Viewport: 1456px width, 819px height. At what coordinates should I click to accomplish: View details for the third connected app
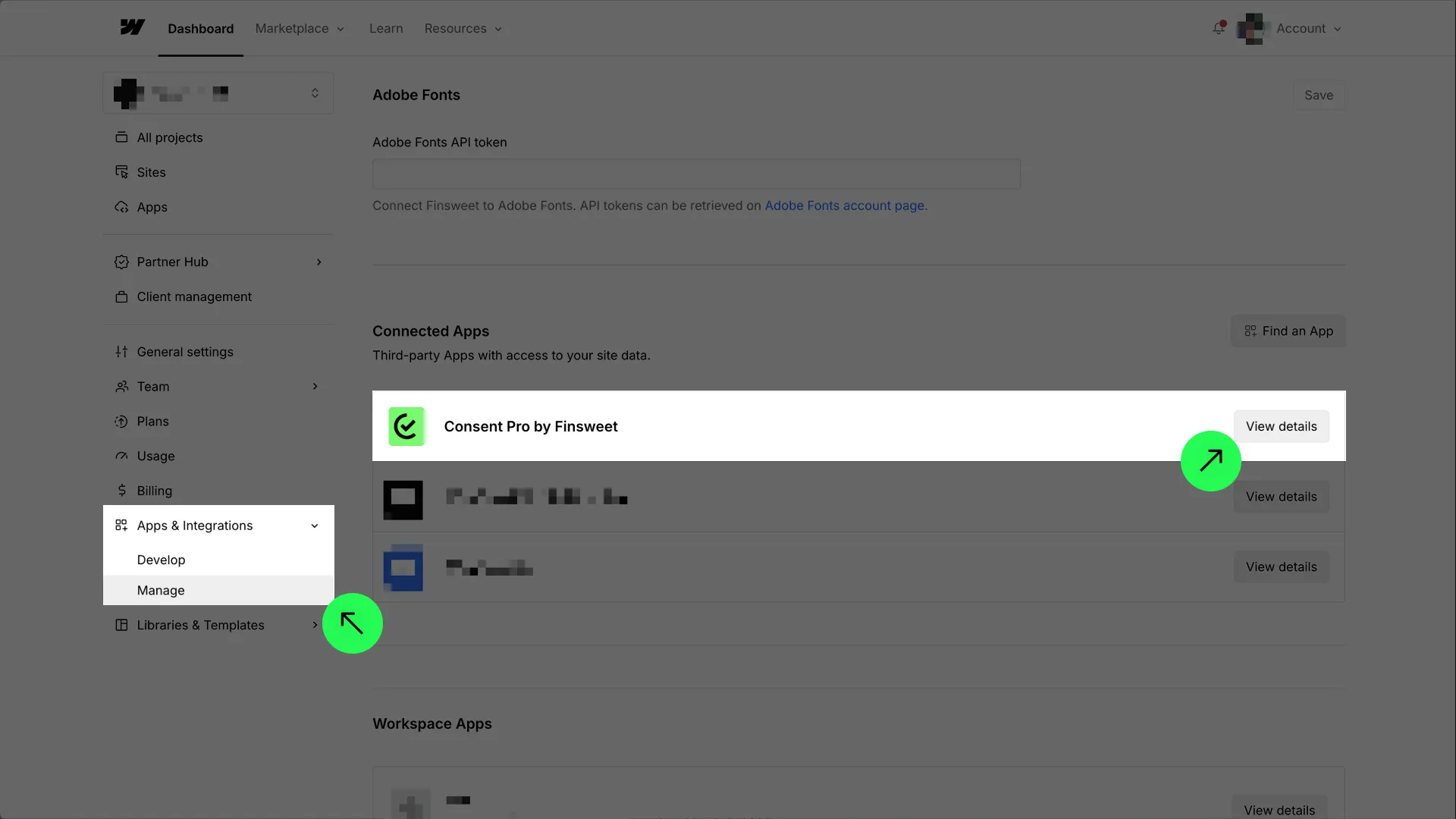[x=1281, y=566]
